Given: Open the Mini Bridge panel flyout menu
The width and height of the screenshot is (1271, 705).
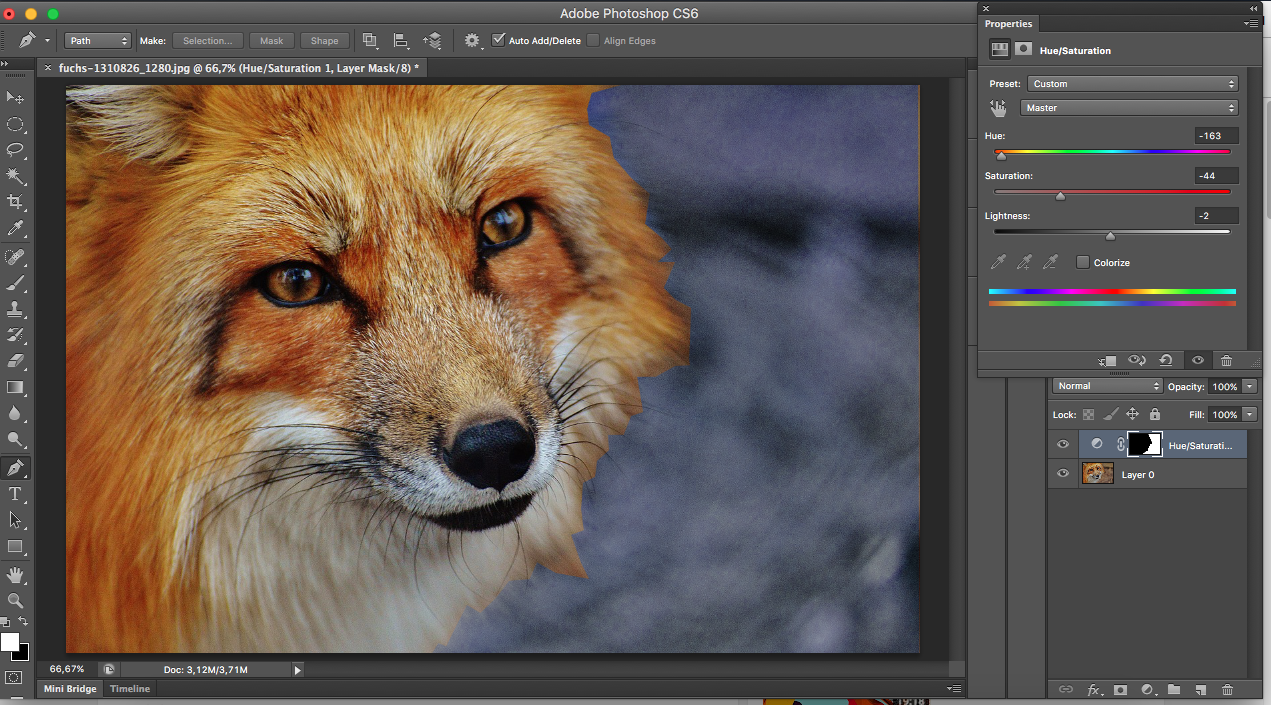Looking at the screenshot, I should (954, 689).
